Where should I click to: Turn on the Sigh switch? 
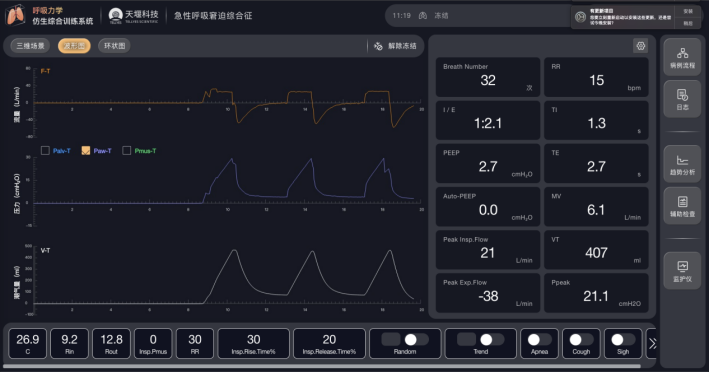(623, 339)
